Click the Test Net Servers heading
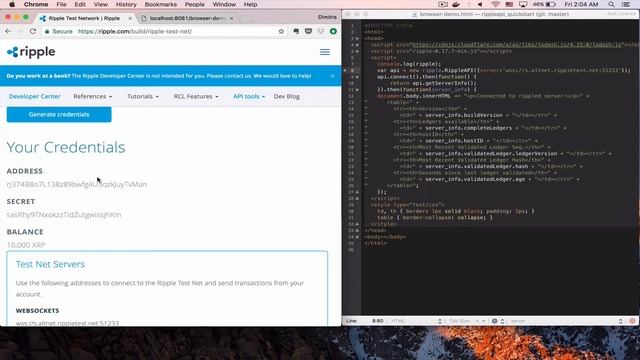 [x=50, y=264]
